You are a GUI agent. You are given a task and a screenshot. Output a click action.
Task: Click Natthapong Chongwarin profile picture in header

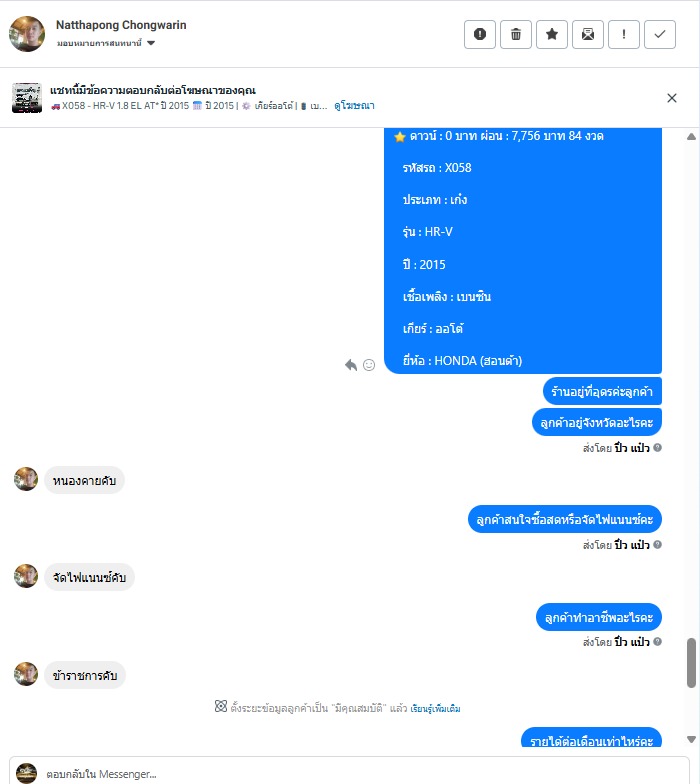[x=27, y=34]
